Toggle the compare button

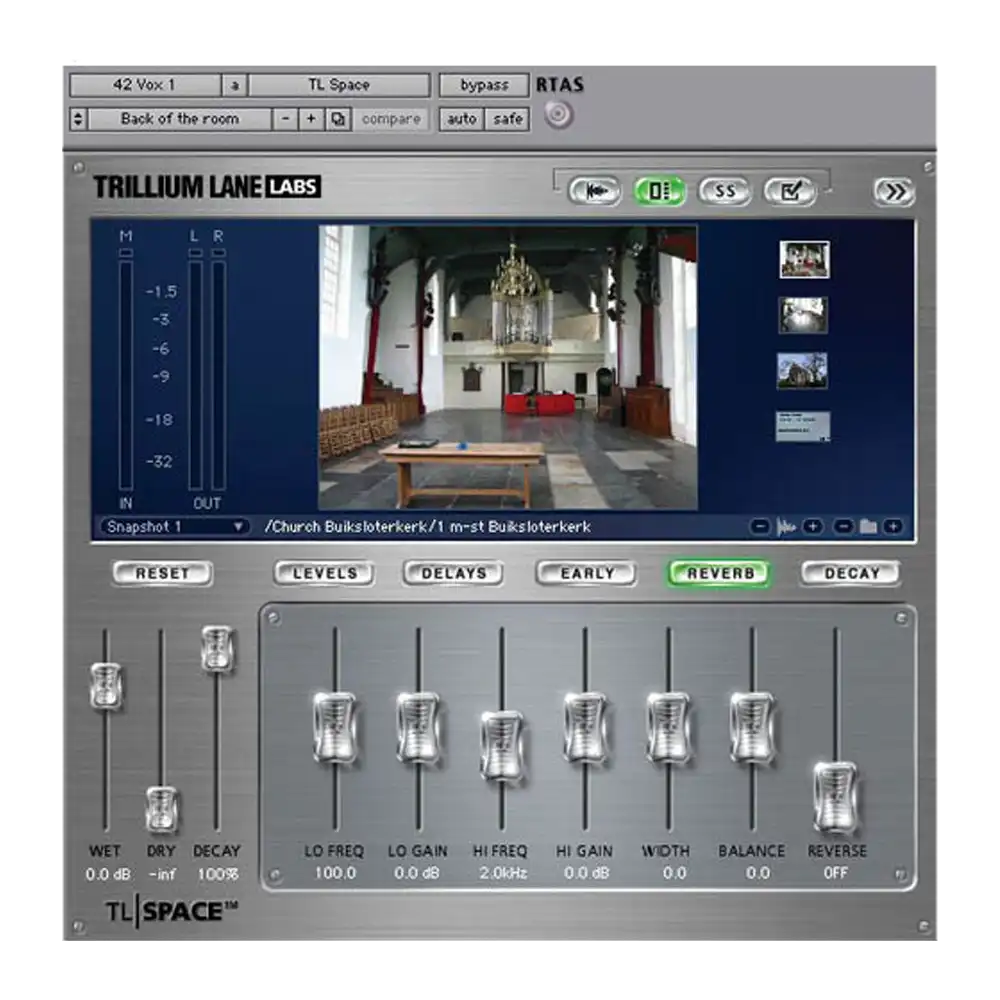tap(391, 119)
